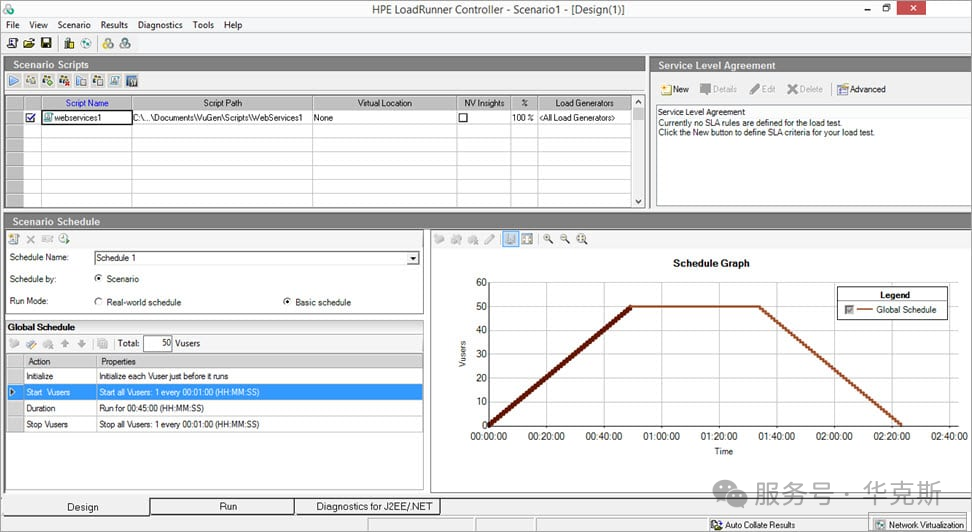Screen dimensions: 972x532
Task: Create a new schedule with the New Schedule icon
Action: tap(14, 239)
